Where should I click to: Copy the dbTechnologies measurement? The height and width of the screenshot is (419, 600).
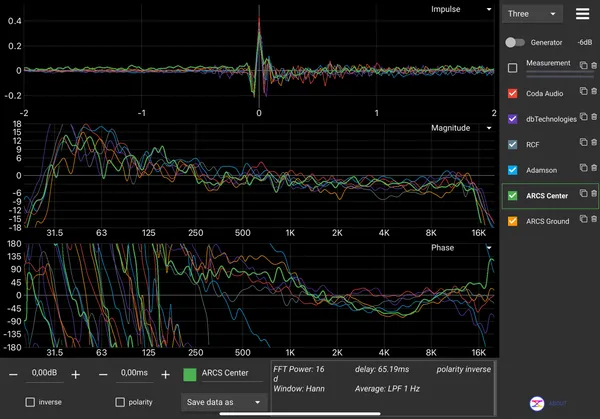point(583,117)
